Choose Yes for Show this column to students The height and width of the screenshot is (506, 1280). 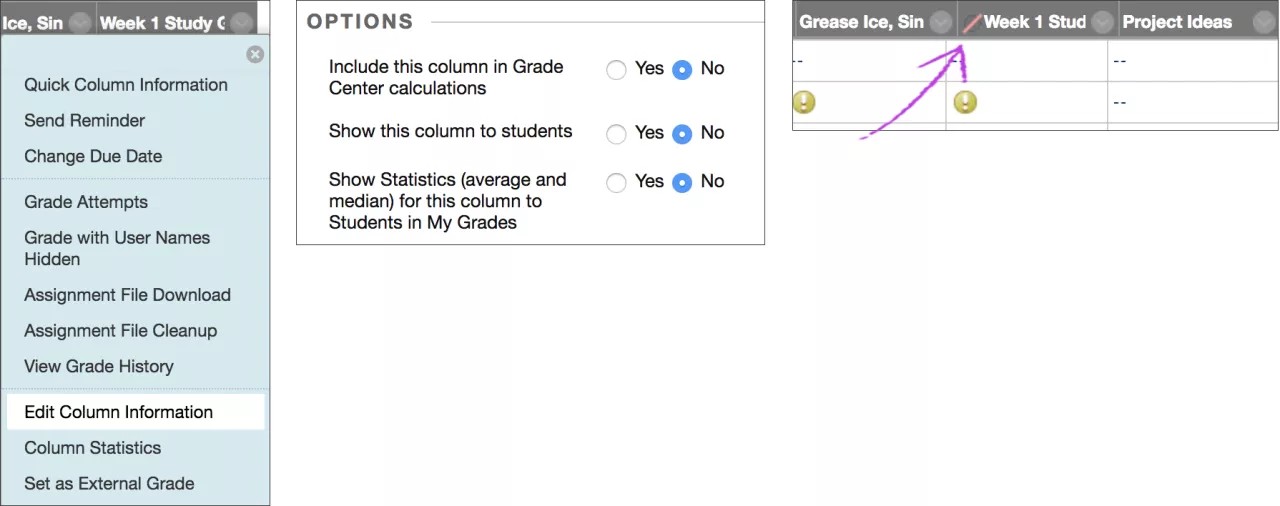[x=617, y=133]
